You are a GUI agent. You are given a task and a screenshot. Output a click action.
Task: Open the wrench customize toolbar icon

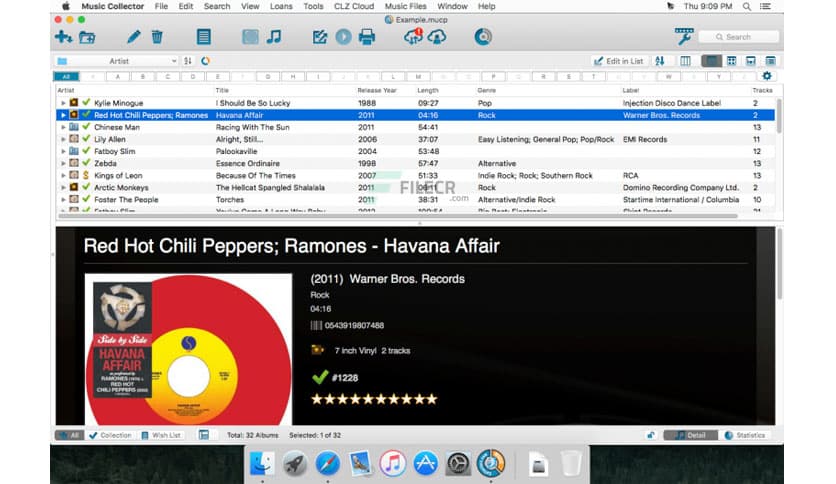[684, 36]
